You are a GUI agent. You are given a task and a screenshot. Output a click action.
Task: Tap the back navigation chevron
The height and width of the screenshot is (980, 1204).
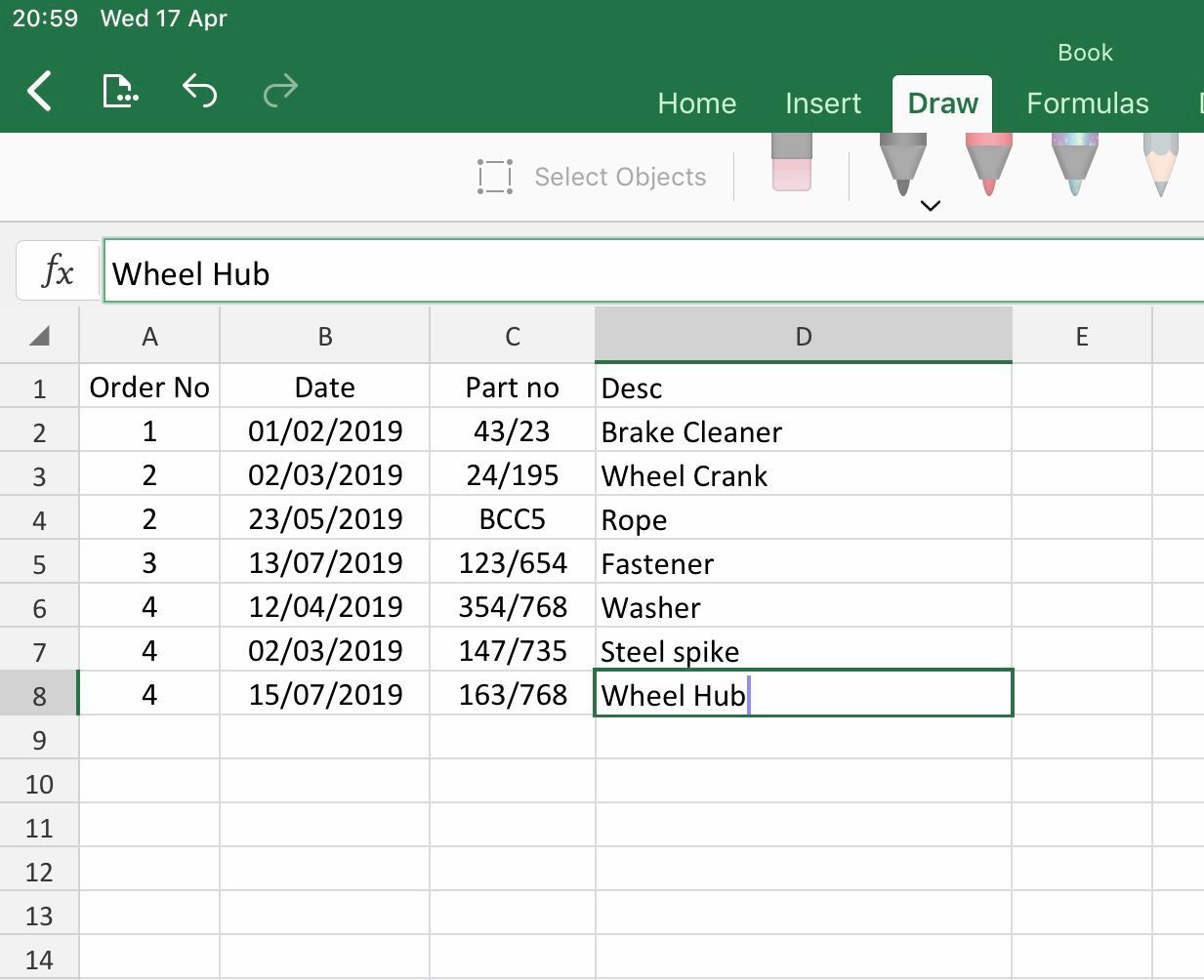41,91
